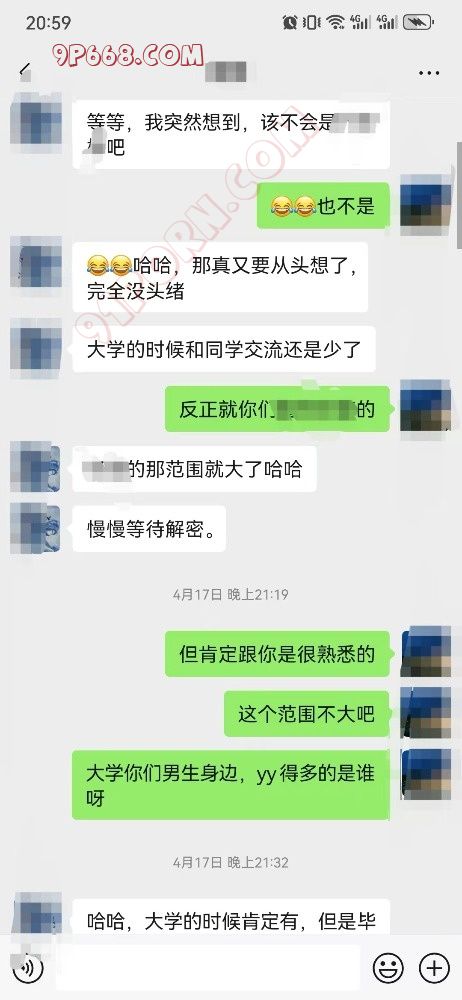
Task: Tap the Wi-Fi status icon
Action: click(336, 23)
